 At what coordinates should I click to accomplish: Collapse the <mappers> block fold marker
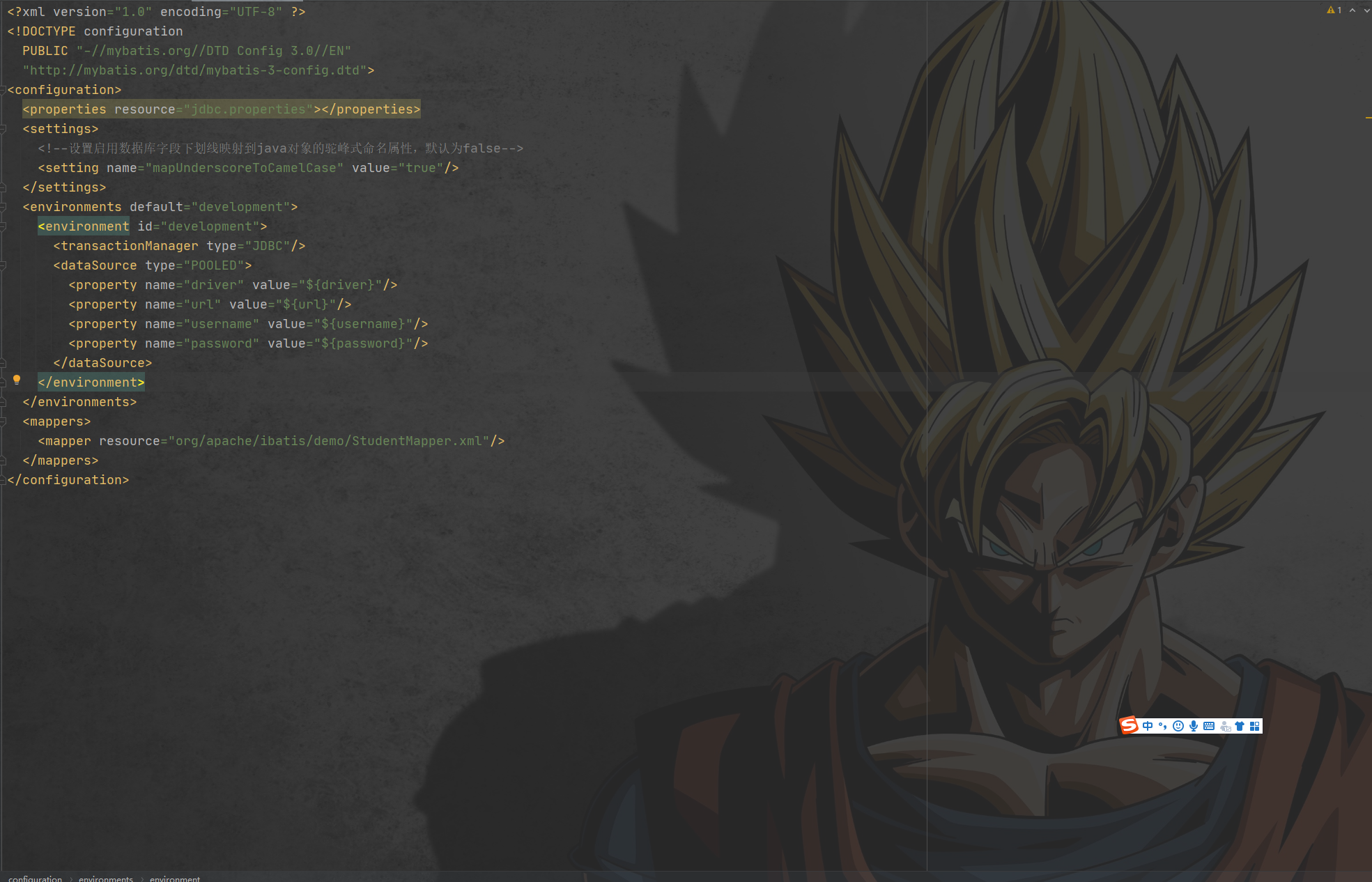[x=3, y=421]
